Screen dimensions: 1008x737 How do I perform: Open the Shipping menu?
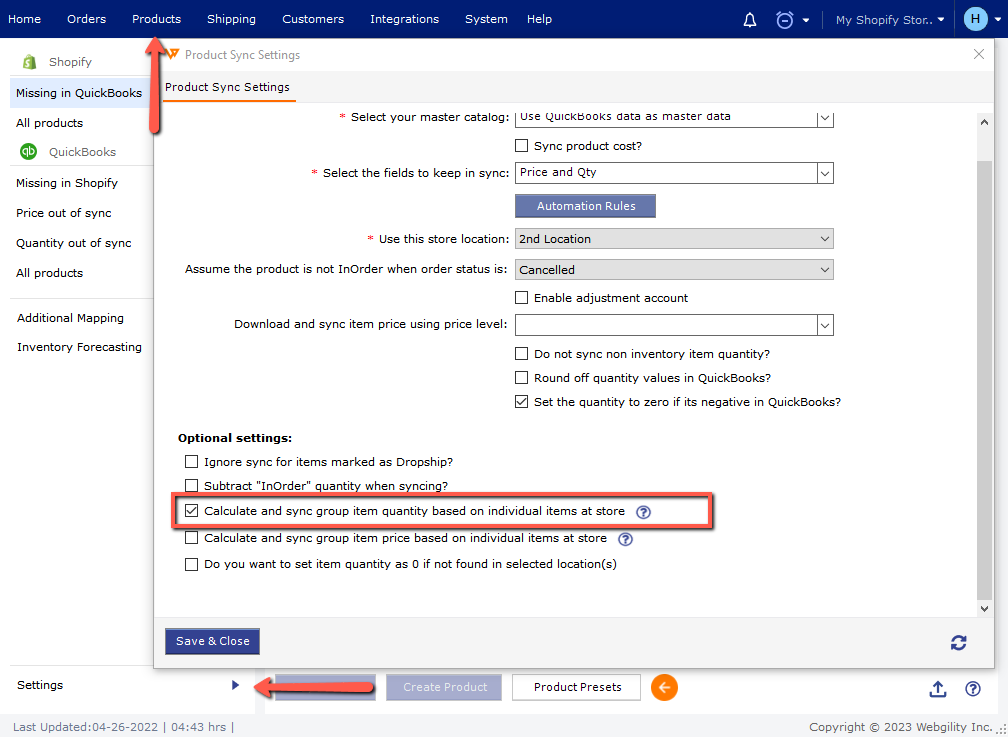tap(231, 19)
